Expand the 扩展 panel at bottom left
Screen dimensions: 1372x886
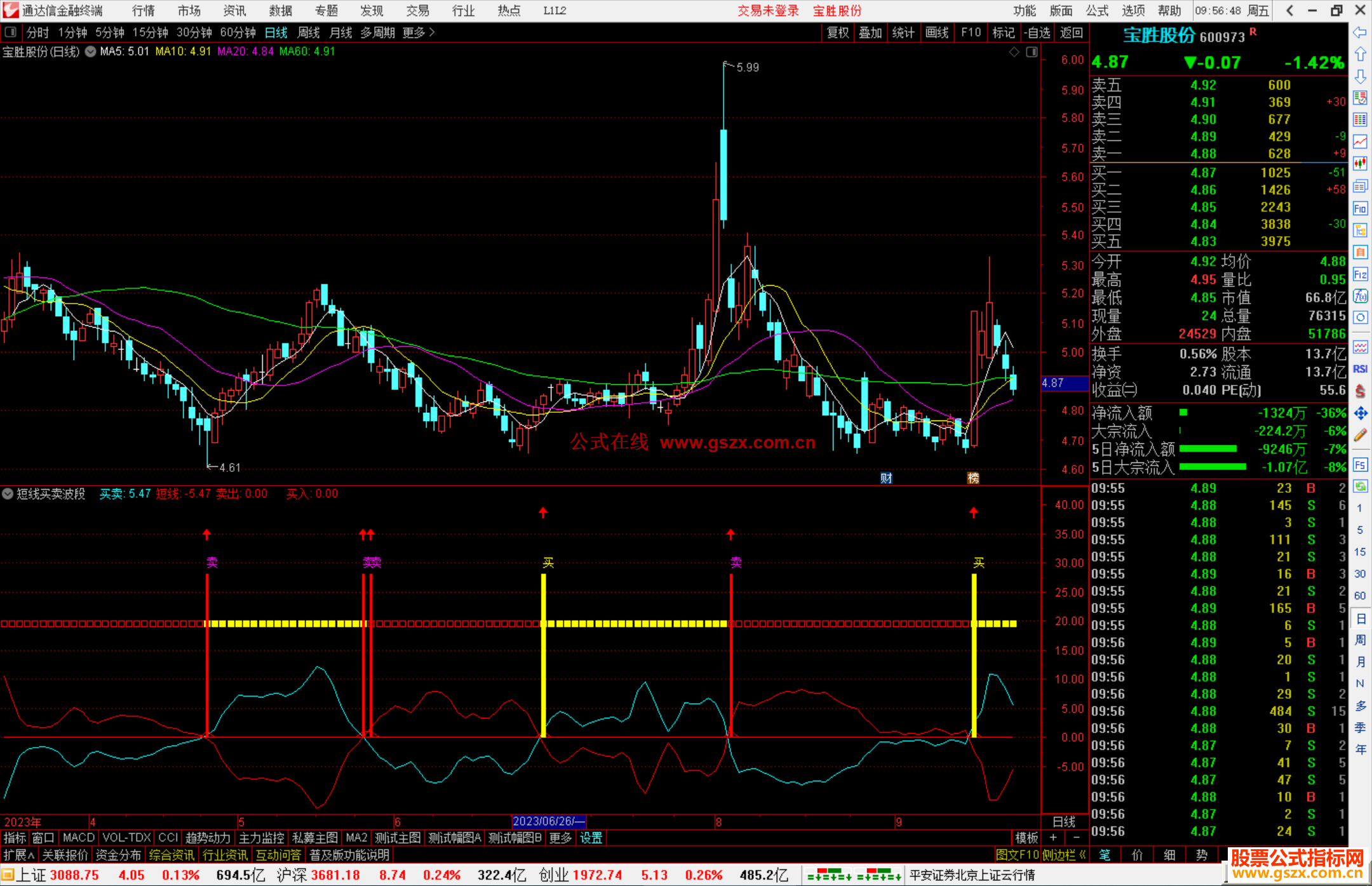18,855
